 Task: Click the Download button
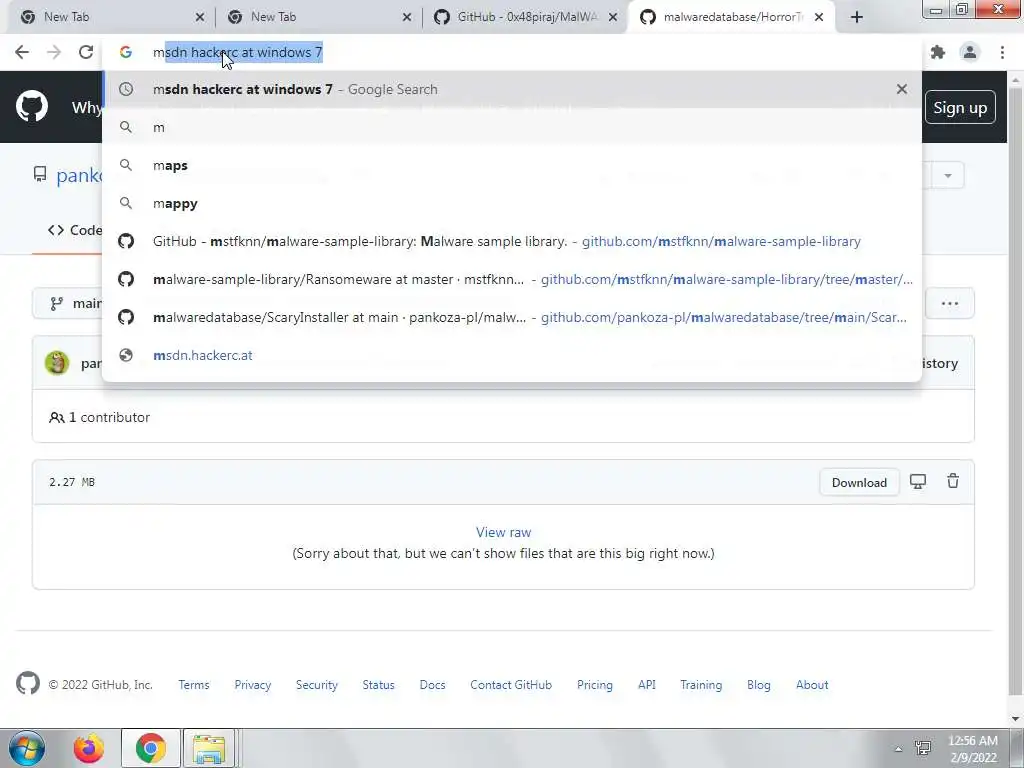[859, 482]
